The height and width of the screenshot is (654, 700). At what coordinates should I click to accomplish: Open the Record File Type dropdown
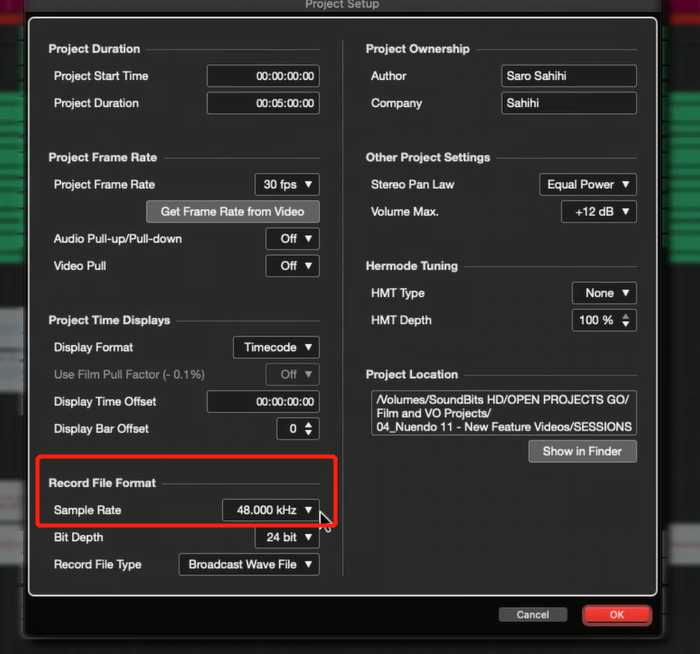coord(249,565)
